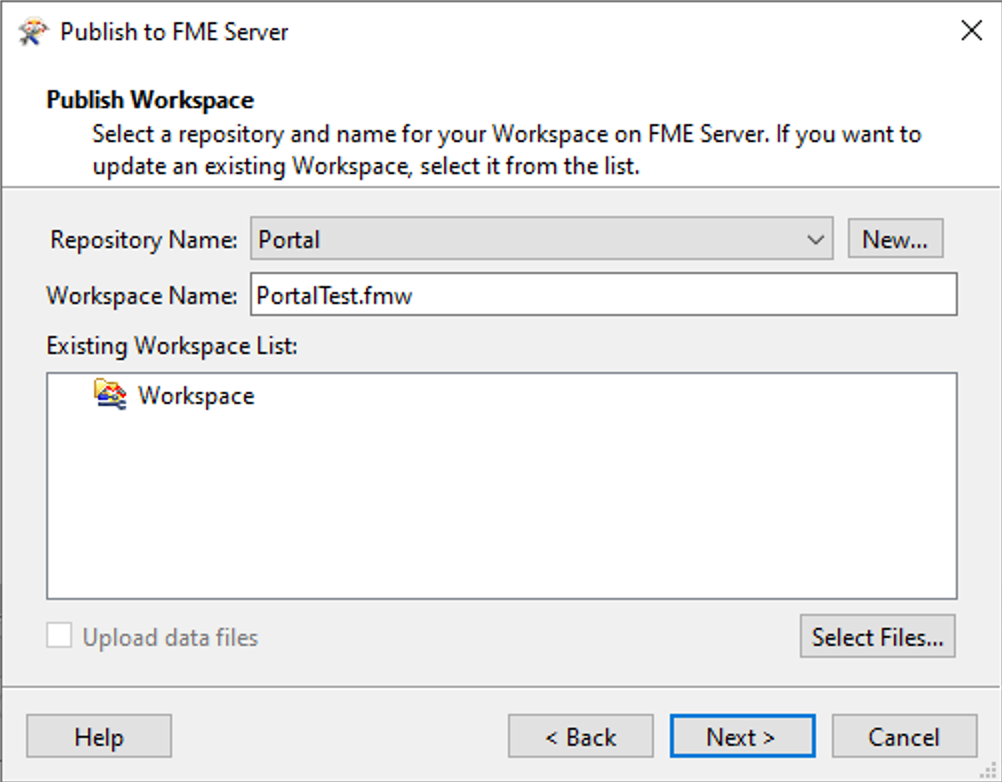Click the 'Workspace Name:' label
This screenshot has width=1002, height=782.
point(142,295)
